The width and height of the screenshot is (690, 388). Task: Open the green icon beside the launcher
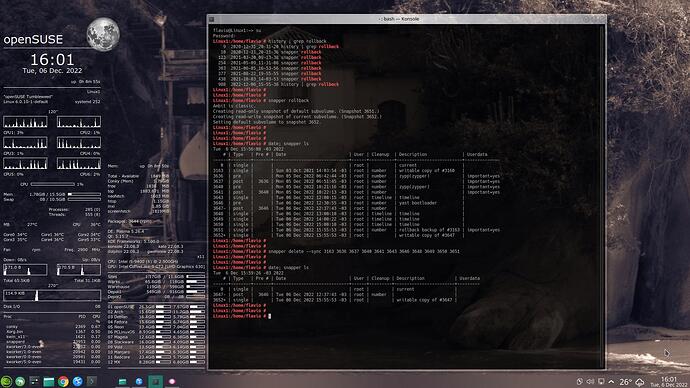point(20,381)
